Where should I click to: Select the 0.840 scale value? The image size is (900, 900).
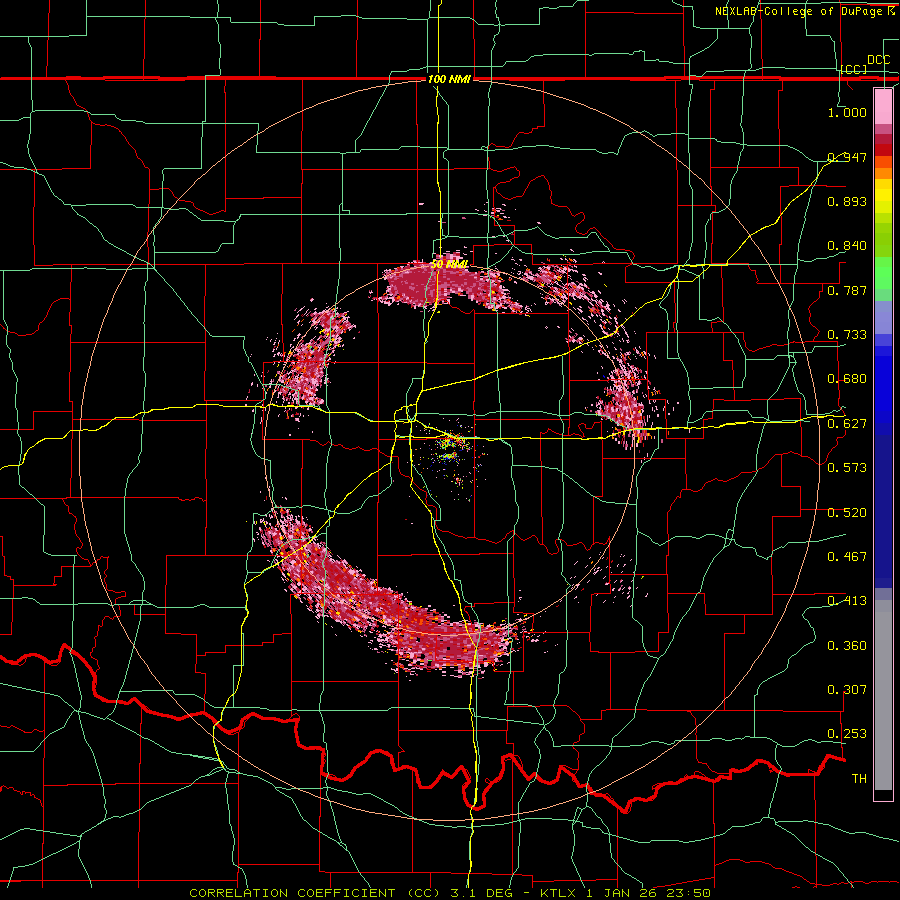coord(847,246)
